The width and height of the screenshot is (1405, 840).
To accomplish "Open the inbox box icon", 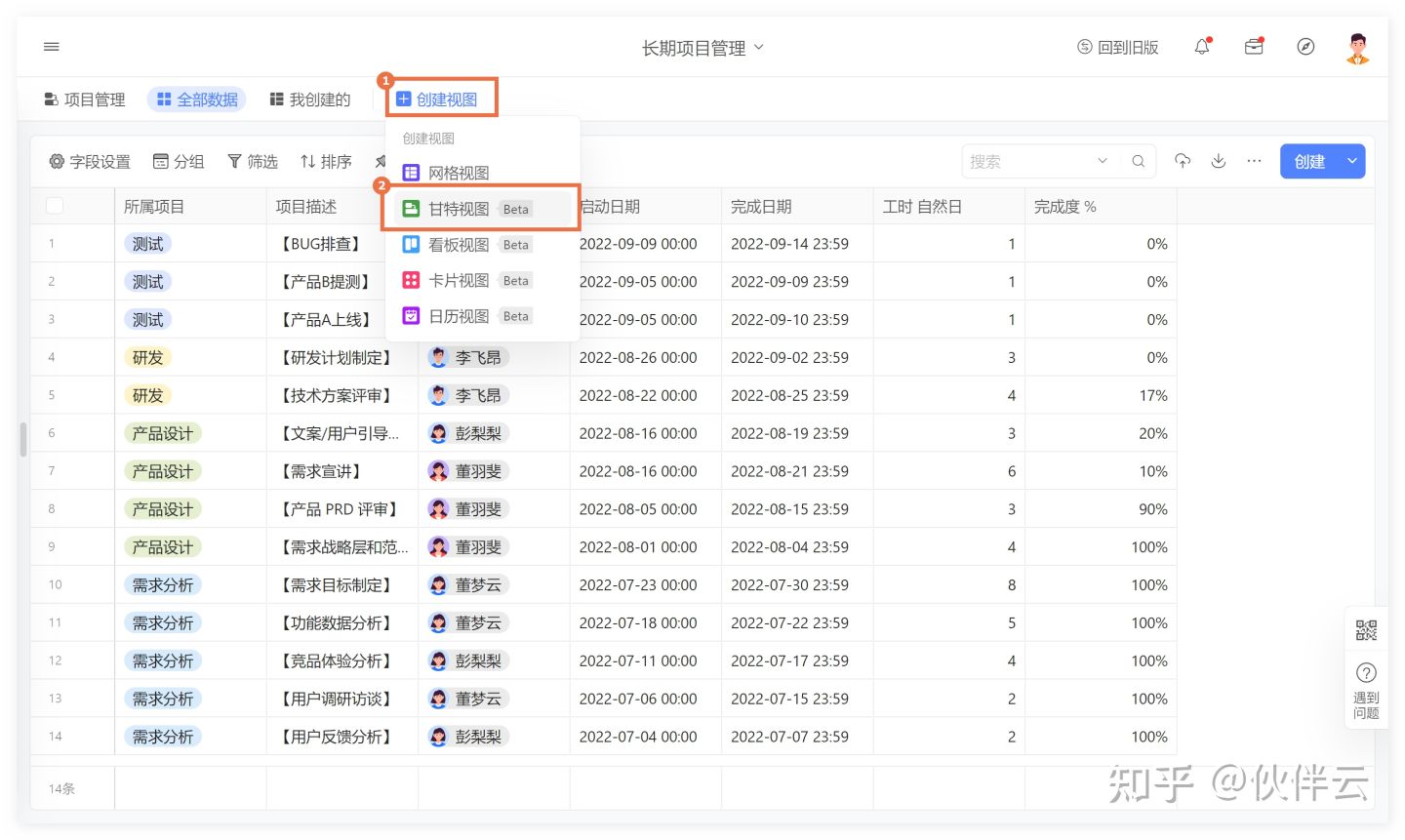I will [1254, 47].
